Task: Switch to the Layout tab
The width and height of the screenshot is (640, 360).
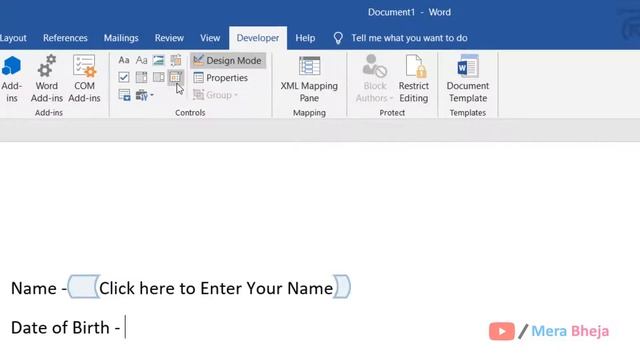Action: tap(13, 38)
